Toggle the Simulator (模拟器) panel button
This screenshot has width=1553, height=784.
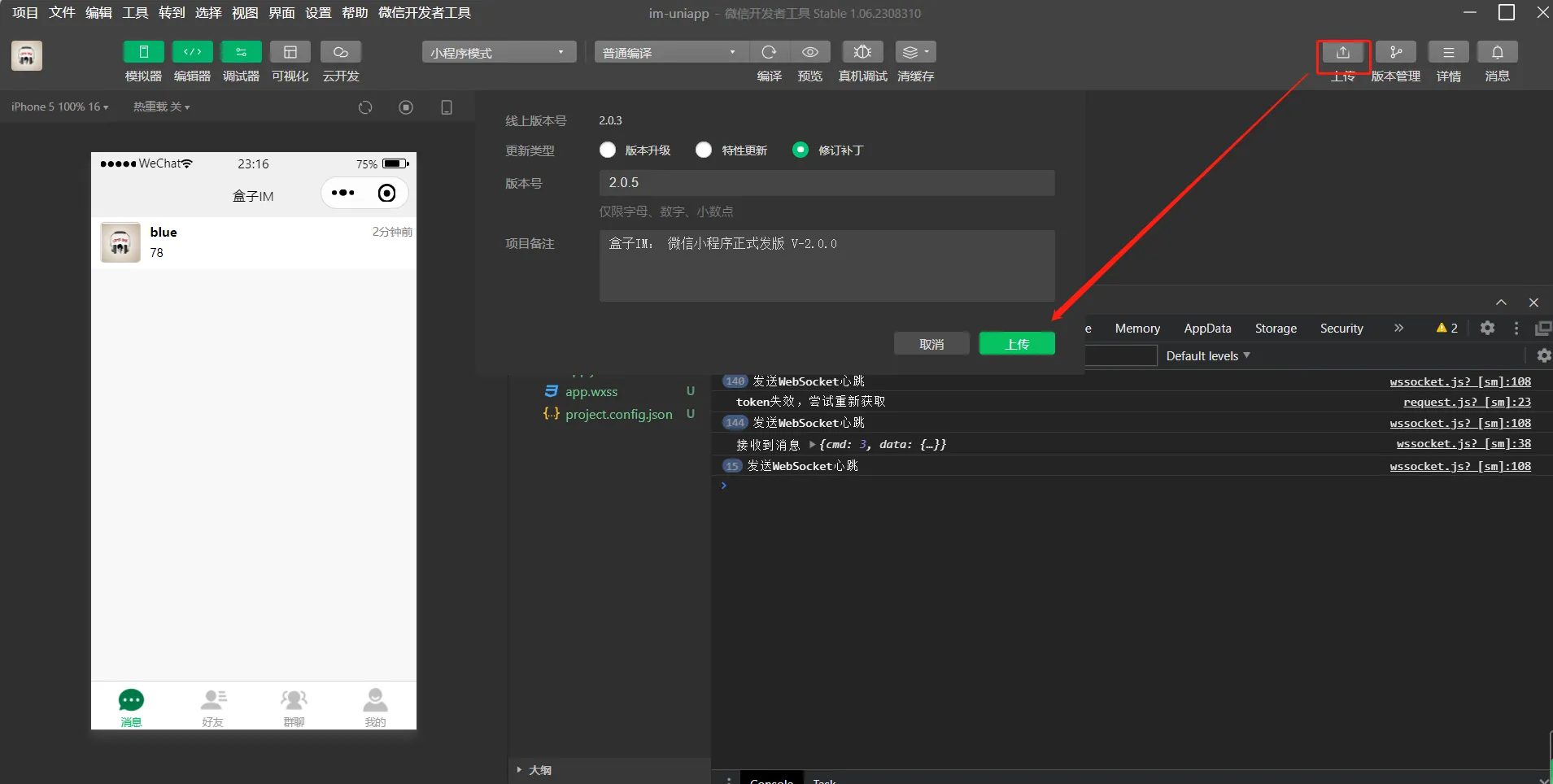(x=143, y=53)
